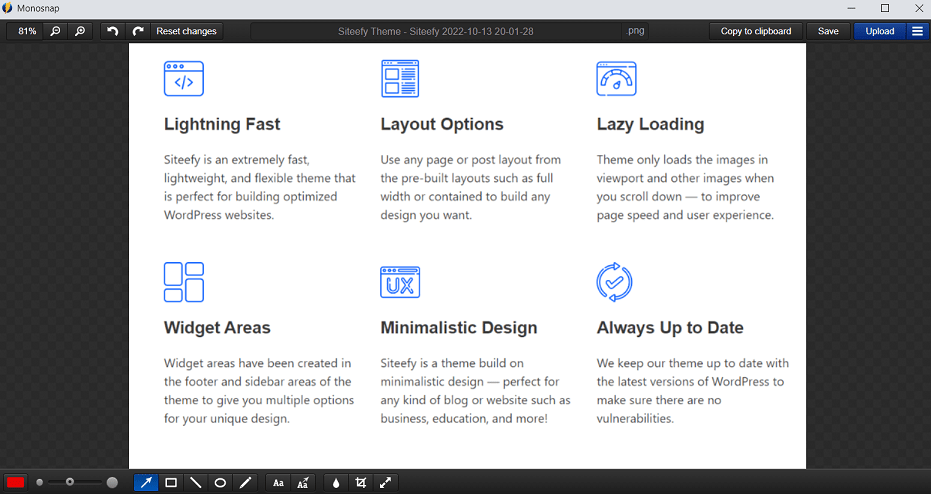Open the Upload options hamburger menu
This screenshot has height=494, width=931.
tap(917, 31)
